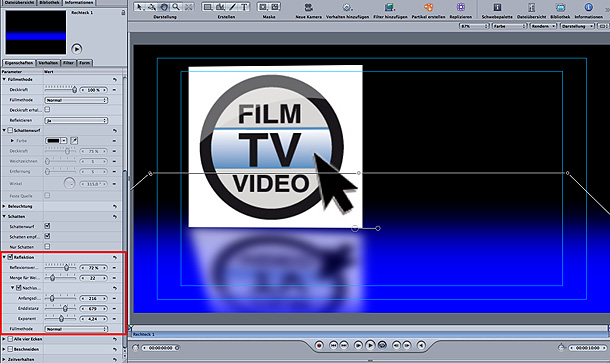Switch to Bibliothek tab

point(49,2)
